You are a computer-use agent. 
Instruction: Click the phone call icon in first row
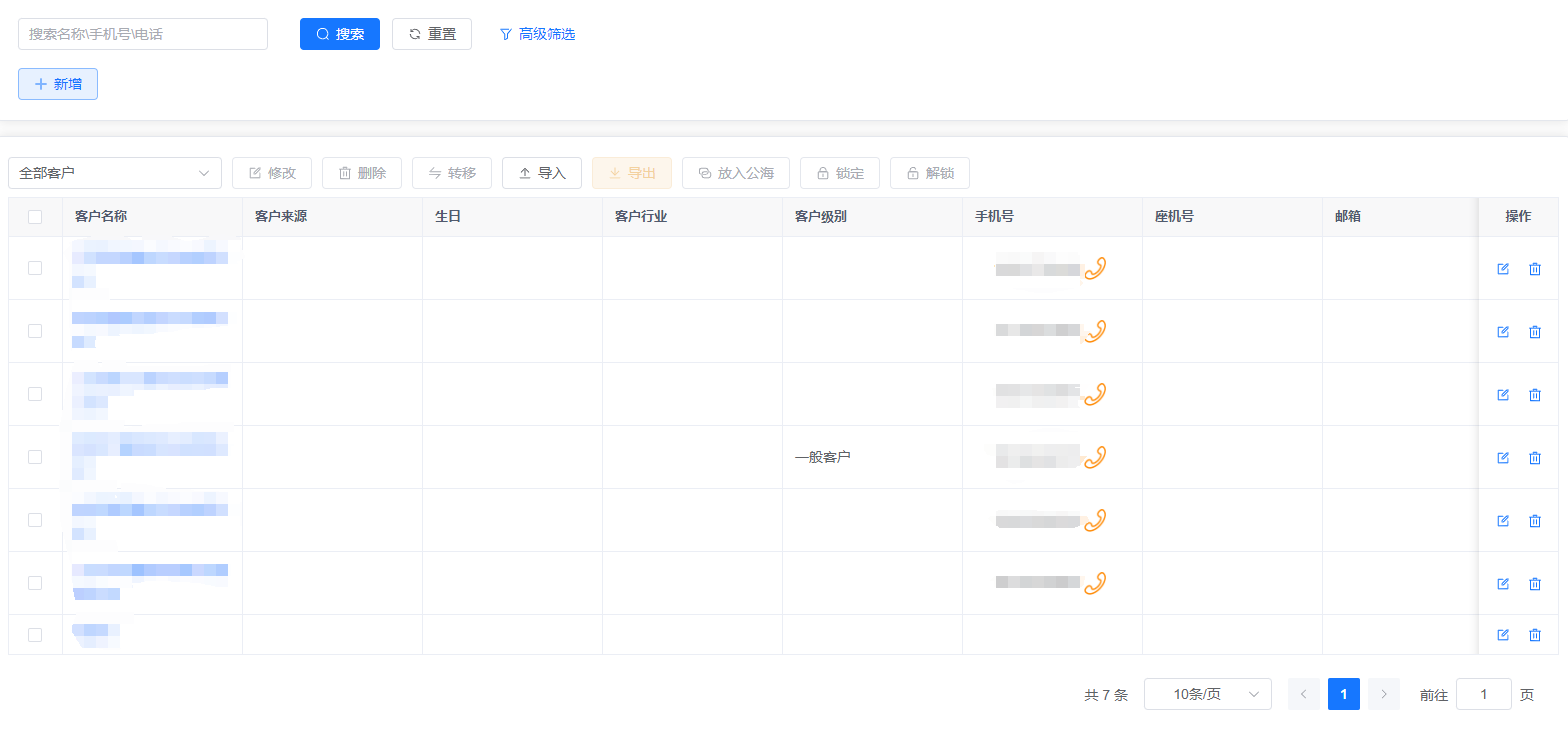(x=1095, y=268)
